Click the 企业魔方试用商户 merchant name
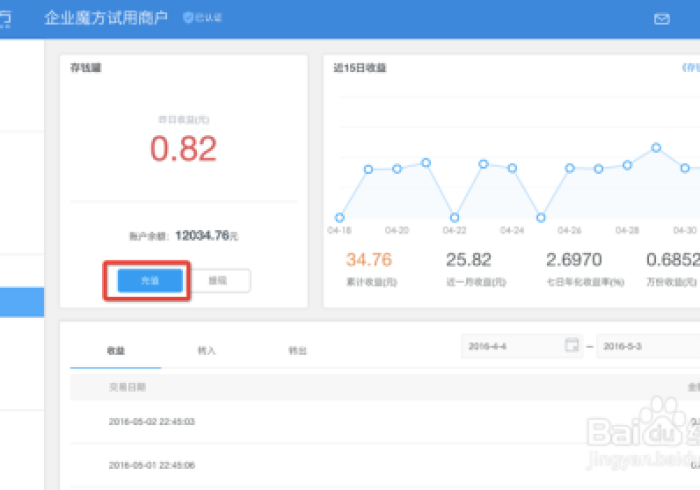Viewport: 700px width, 490px height. click(x=106, y=19)
